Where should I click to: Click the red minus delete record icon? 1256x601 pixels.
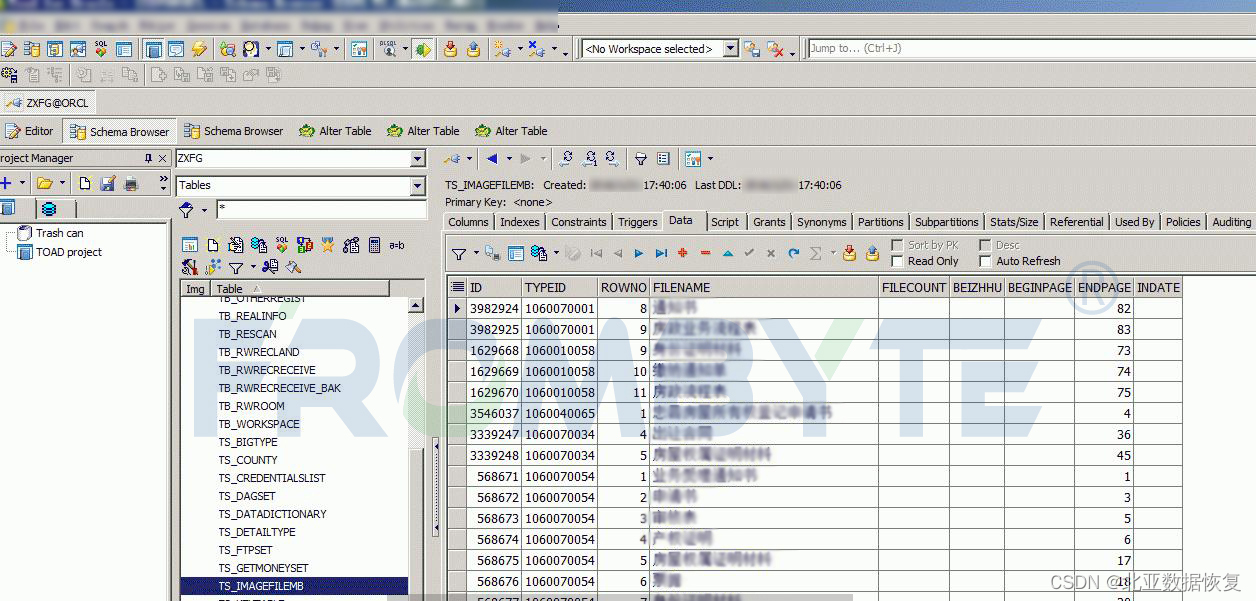coord(705,254)
